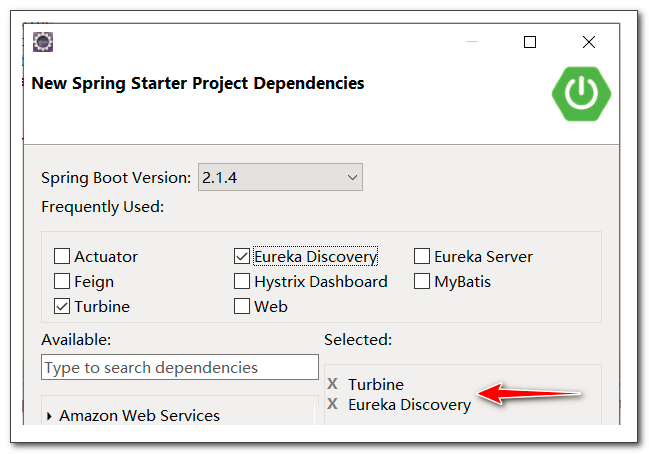Enable the Actuator dependency checkbox

(x=62, y=256)
